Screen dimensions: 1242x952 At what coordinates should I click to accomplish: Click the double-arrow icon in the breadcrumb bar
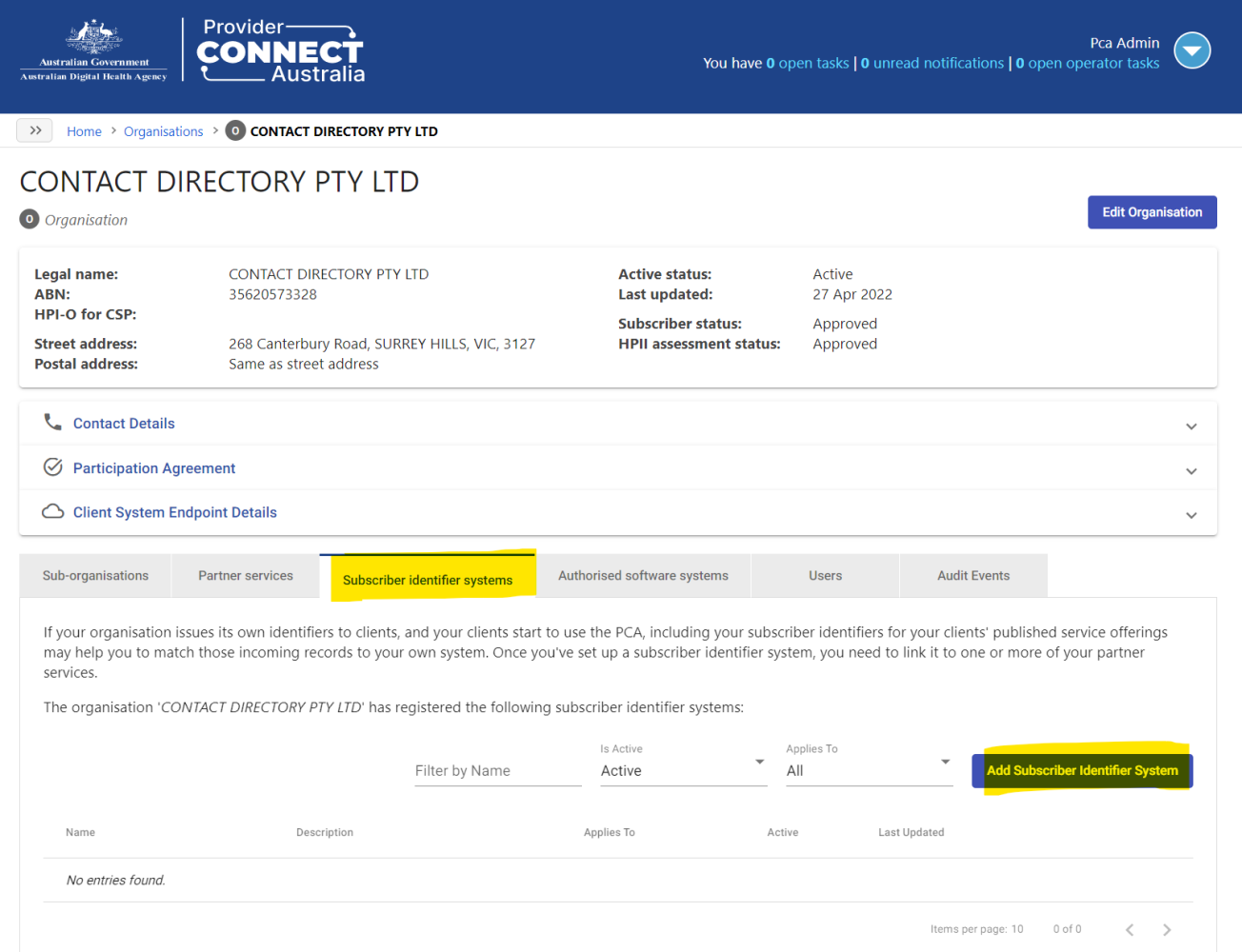point(34,130)
